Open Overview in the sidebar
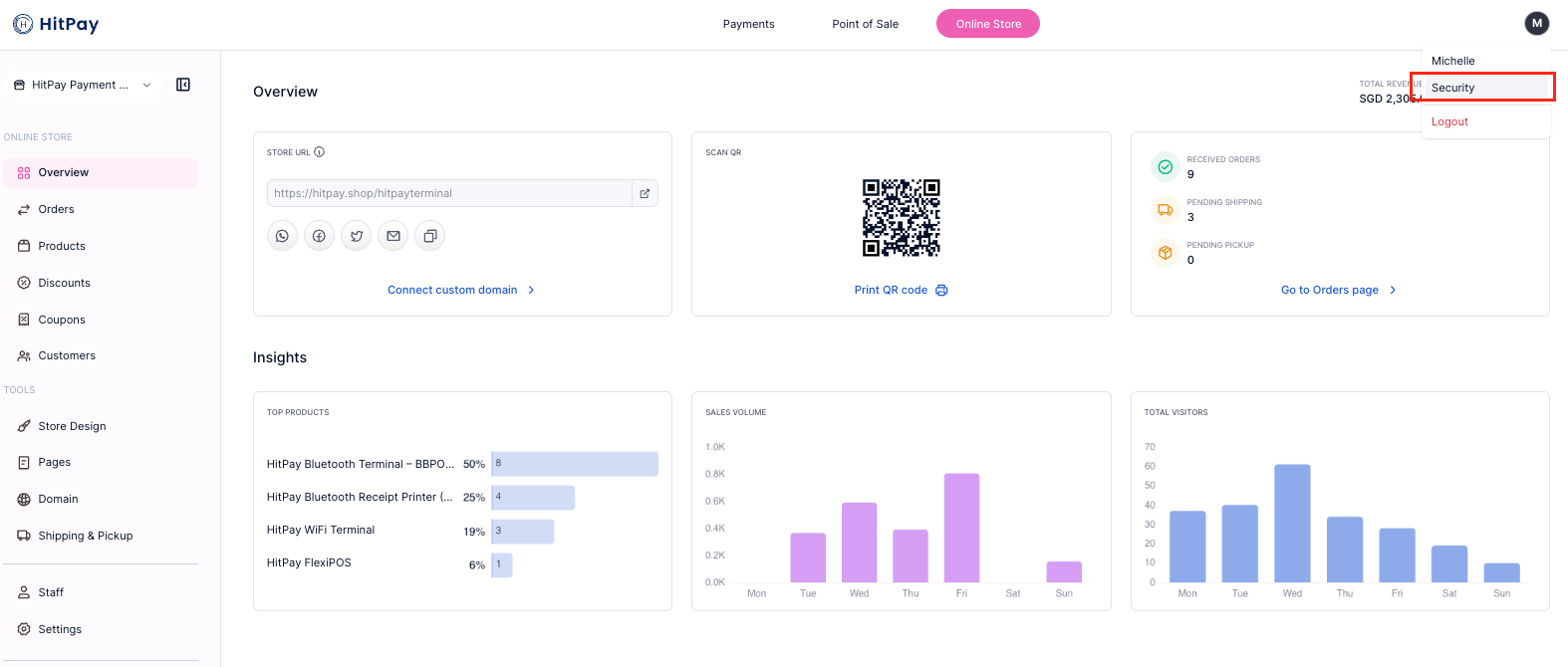 (101, 172)
